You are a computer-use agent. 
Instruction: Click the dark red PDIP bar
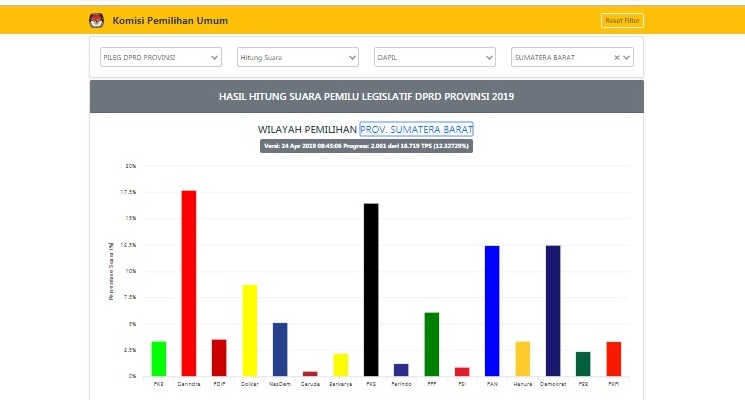pos(219,357)
